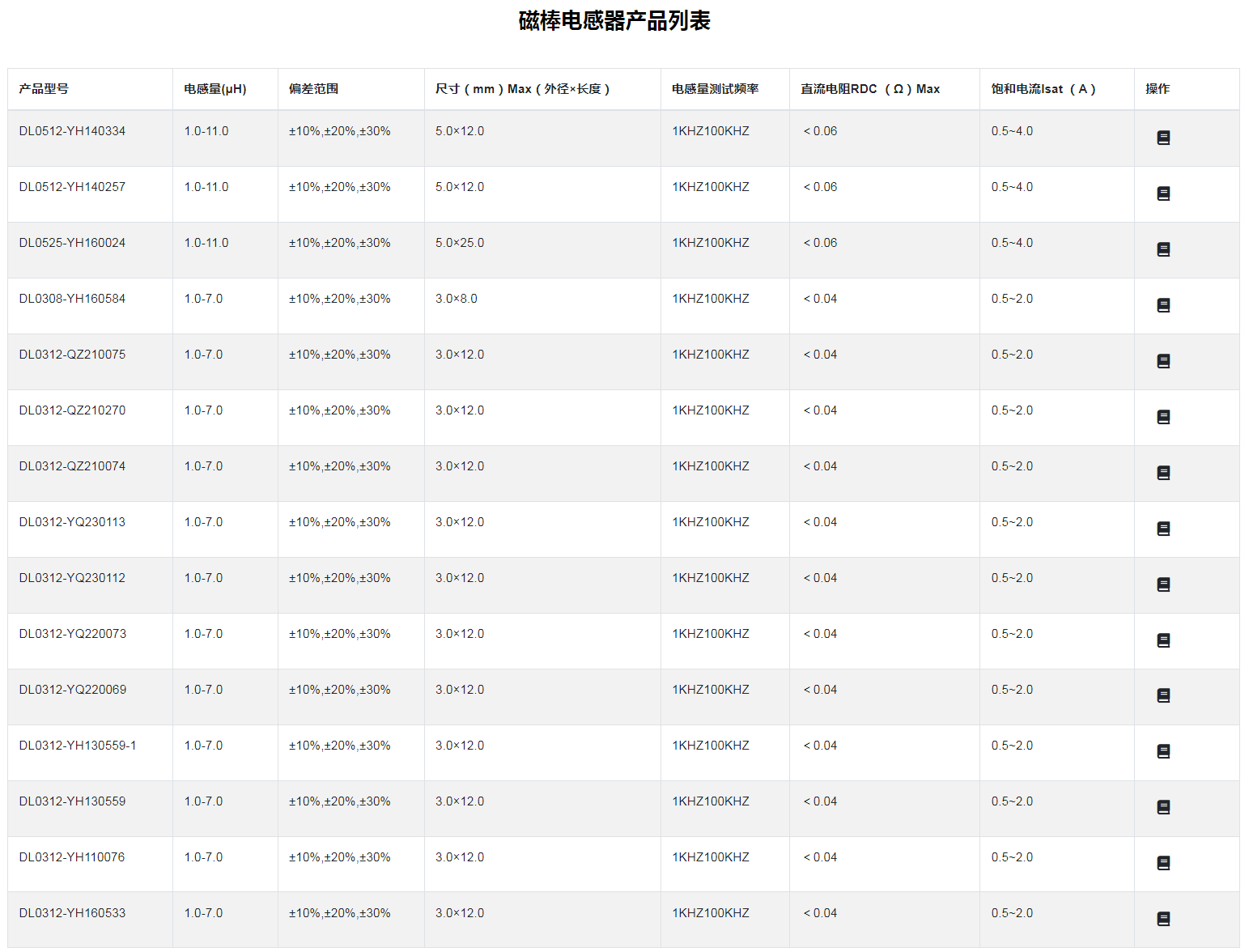
Task: Open product DL0312-YQ220073 entry
Action: click(x=72, y=634)
